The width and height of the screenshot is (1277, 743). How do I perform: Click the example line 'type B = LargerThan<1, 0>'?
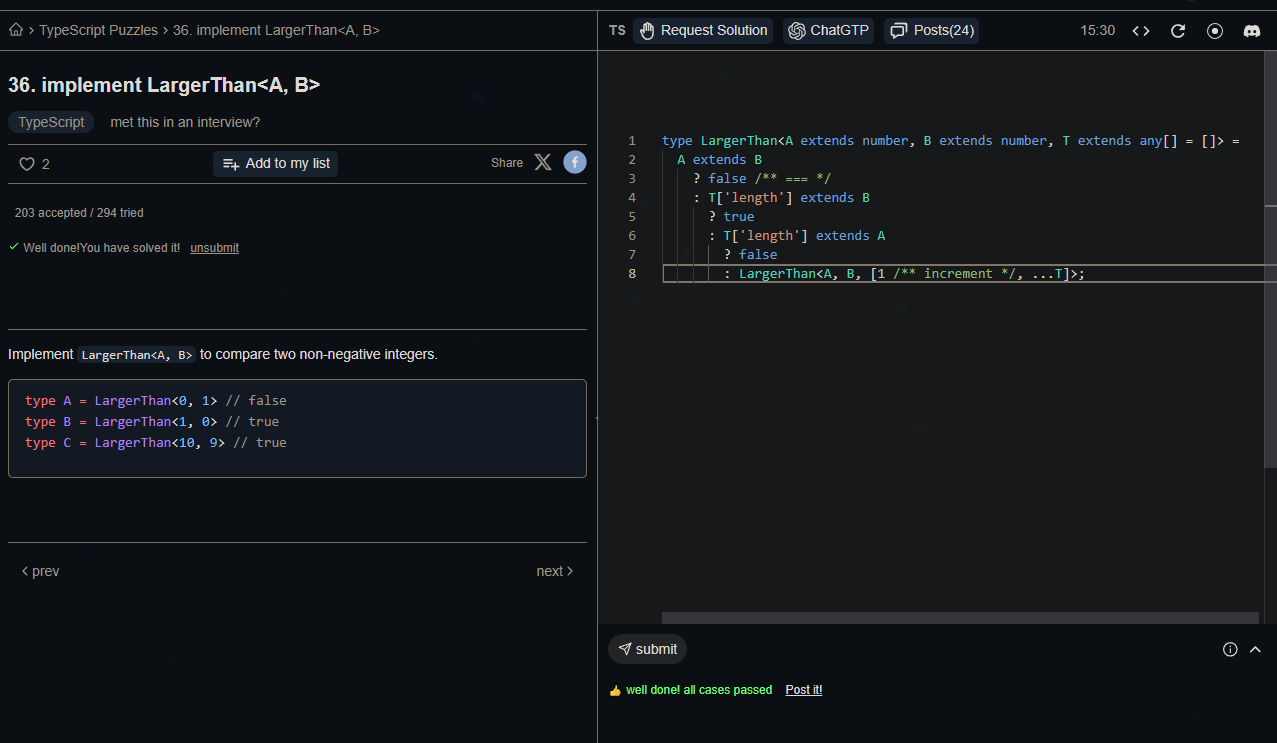coord(121,422)
